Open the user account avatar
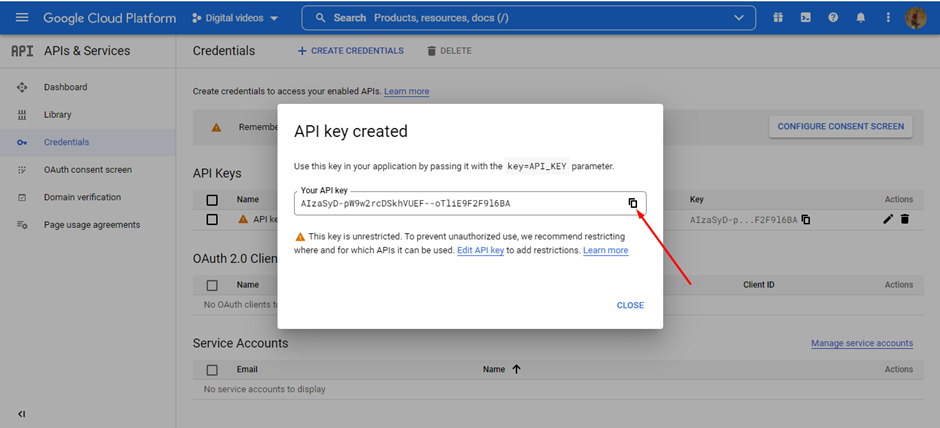940x428 pixels. click(x=916, y=18)
